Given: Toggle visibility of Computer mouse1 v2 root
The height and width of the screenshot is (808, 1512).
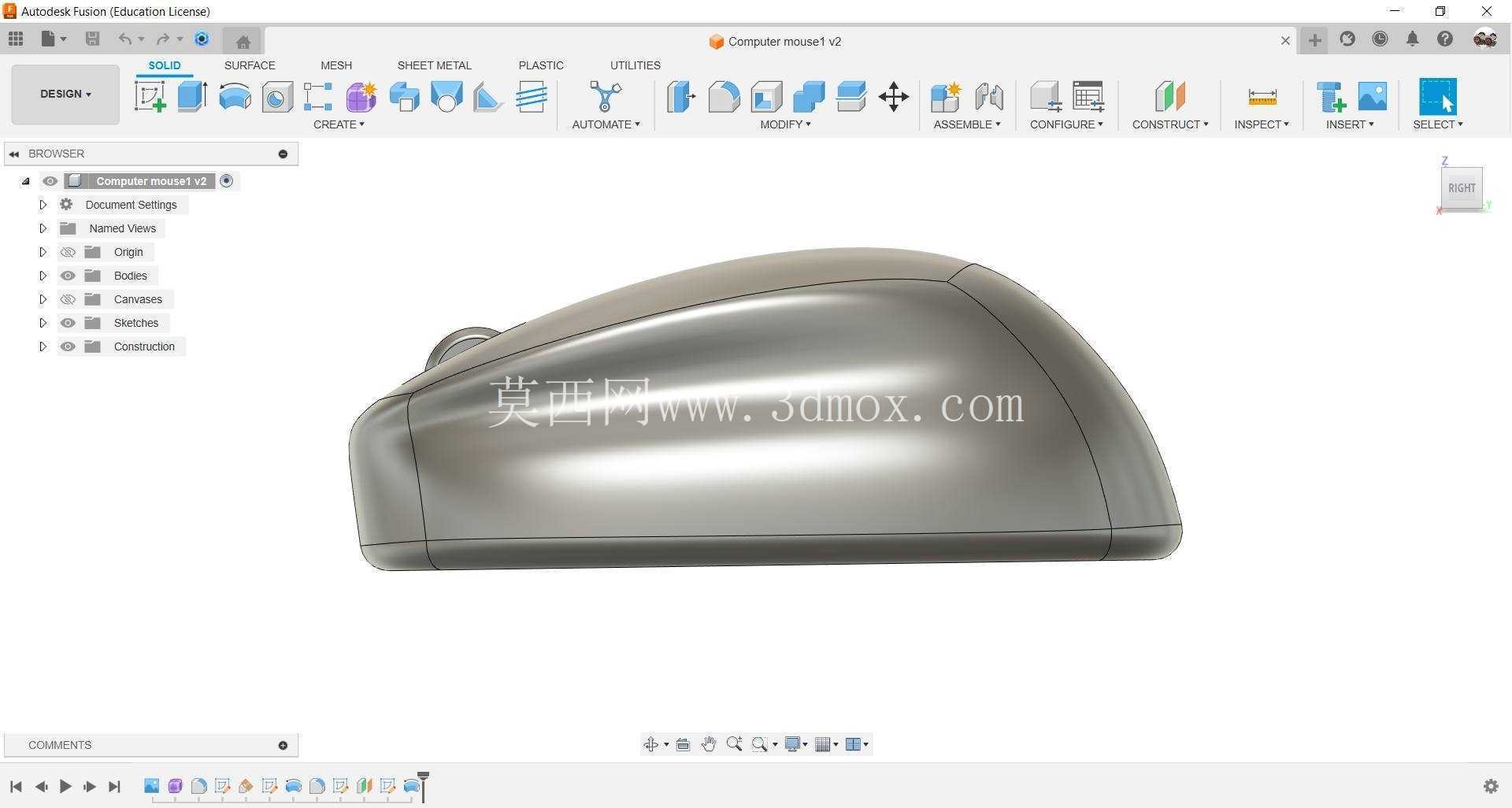Looking at the screenshot, I should pyautogui.click(x=50, y=181).
